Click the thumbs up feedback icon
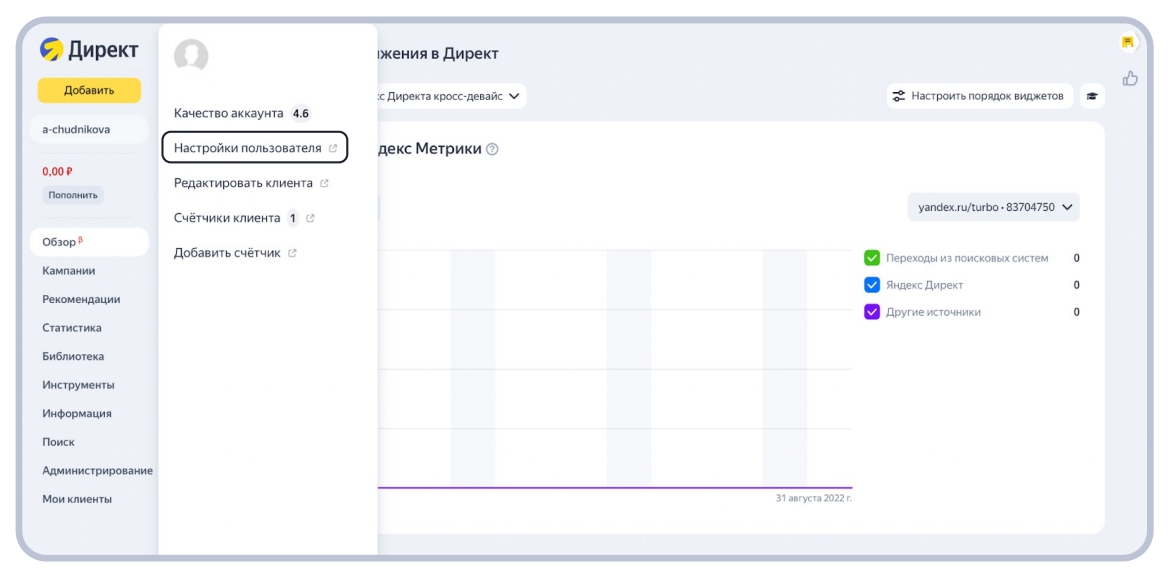This screenshot has height=577, width=1172. (1130, 78)
